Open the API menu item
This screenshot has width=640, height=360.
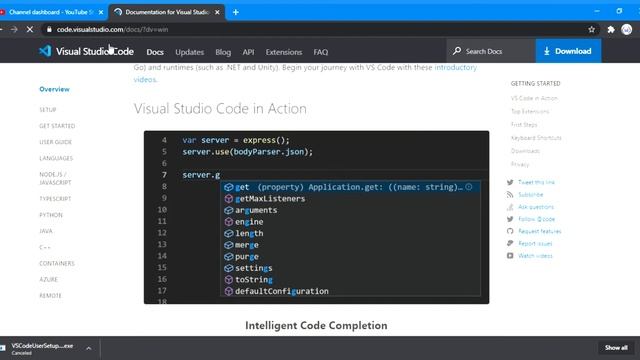tap(248, 52)
